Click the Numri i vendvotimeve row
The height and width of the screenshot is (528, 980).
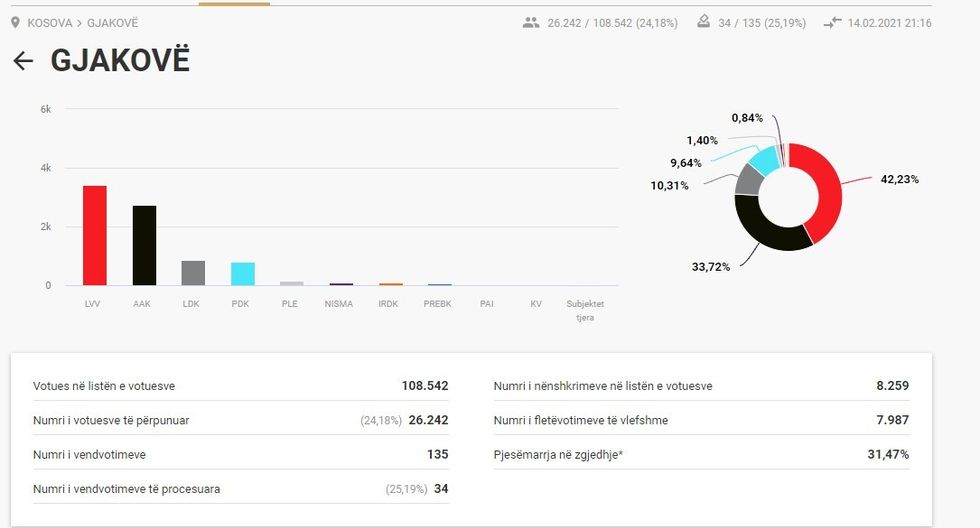240,455
